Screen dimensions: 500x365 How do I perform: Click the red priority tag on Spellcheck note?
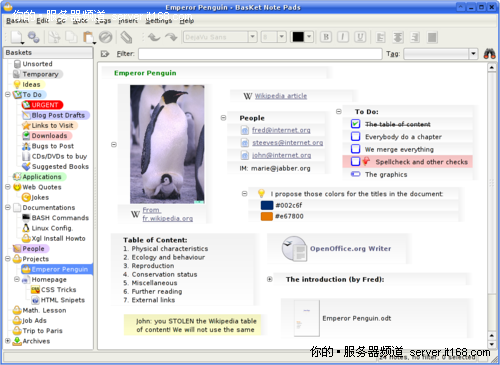[366, 162]
